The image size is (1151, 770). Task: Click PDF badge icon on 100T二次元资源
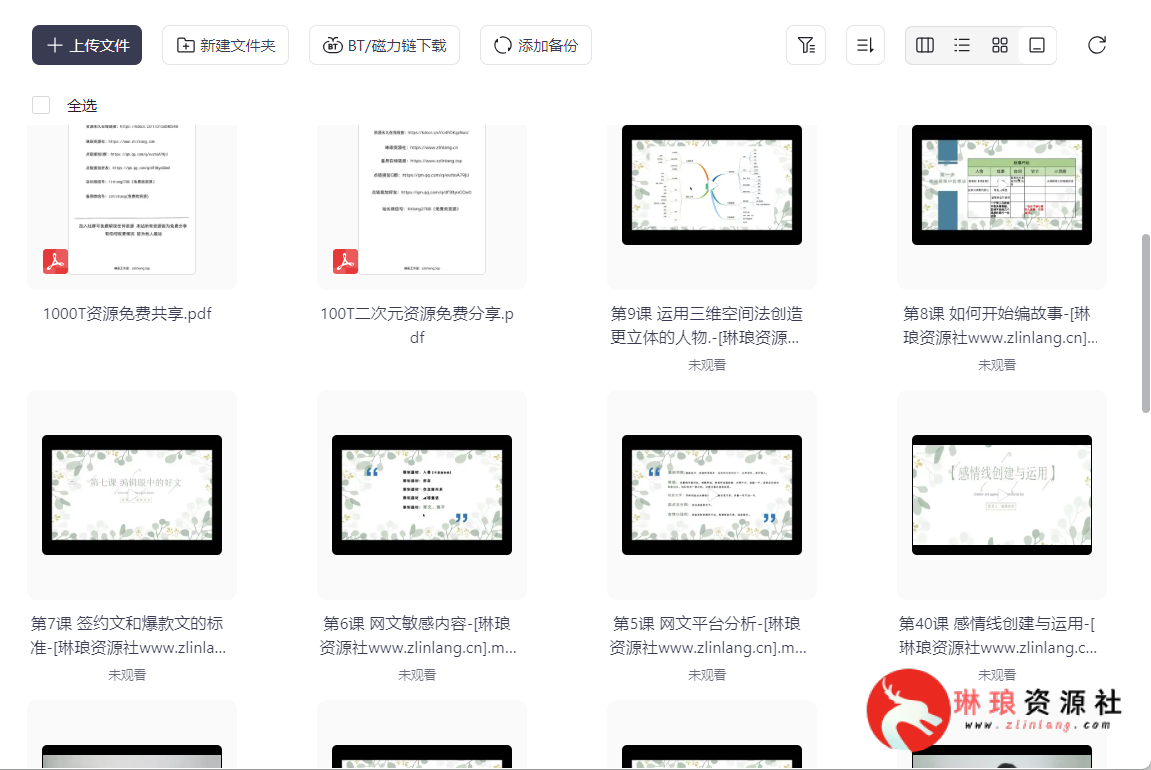345,261
